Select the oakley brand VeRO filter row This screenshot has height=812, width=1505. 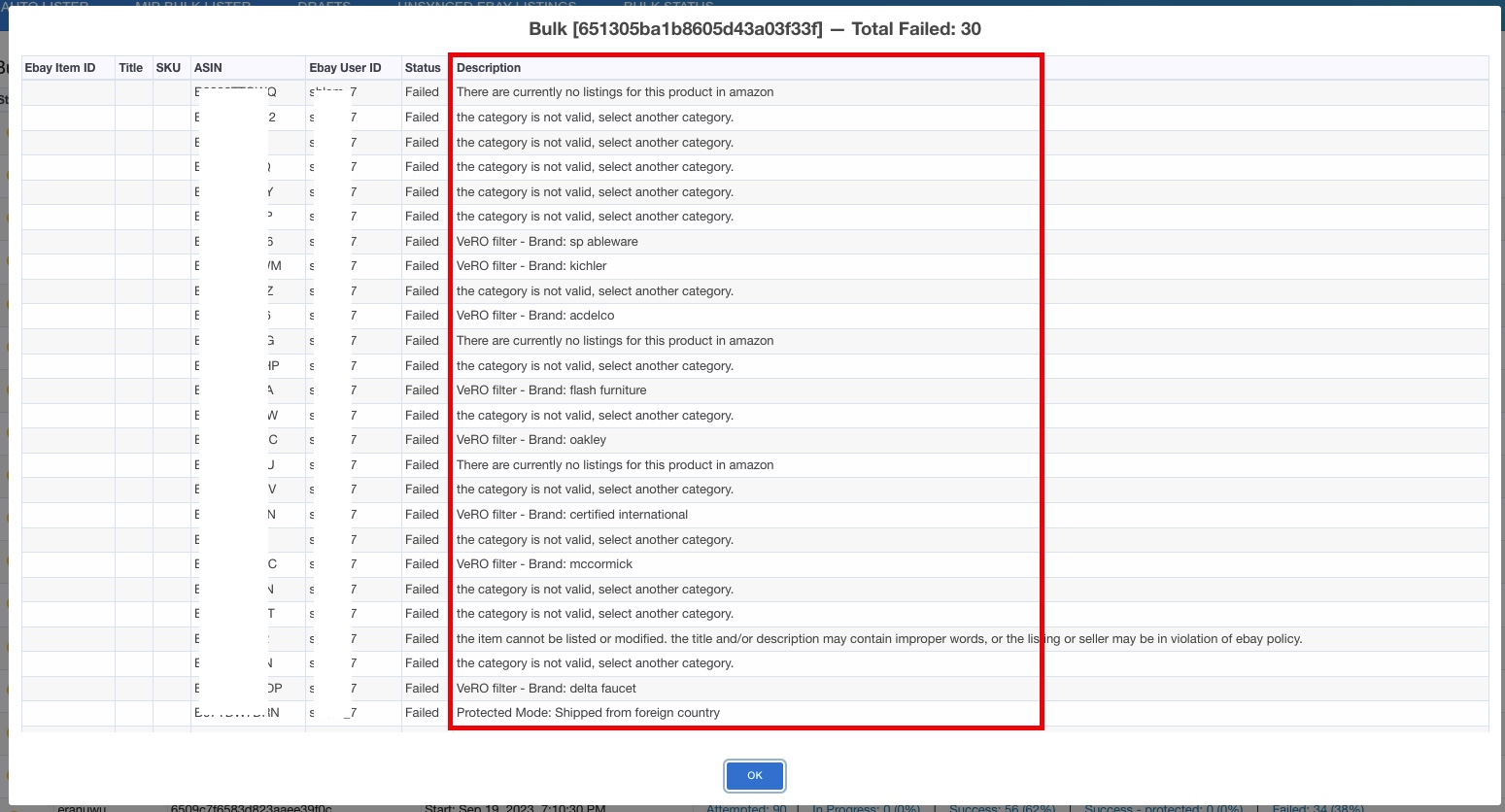coord(531,440)
